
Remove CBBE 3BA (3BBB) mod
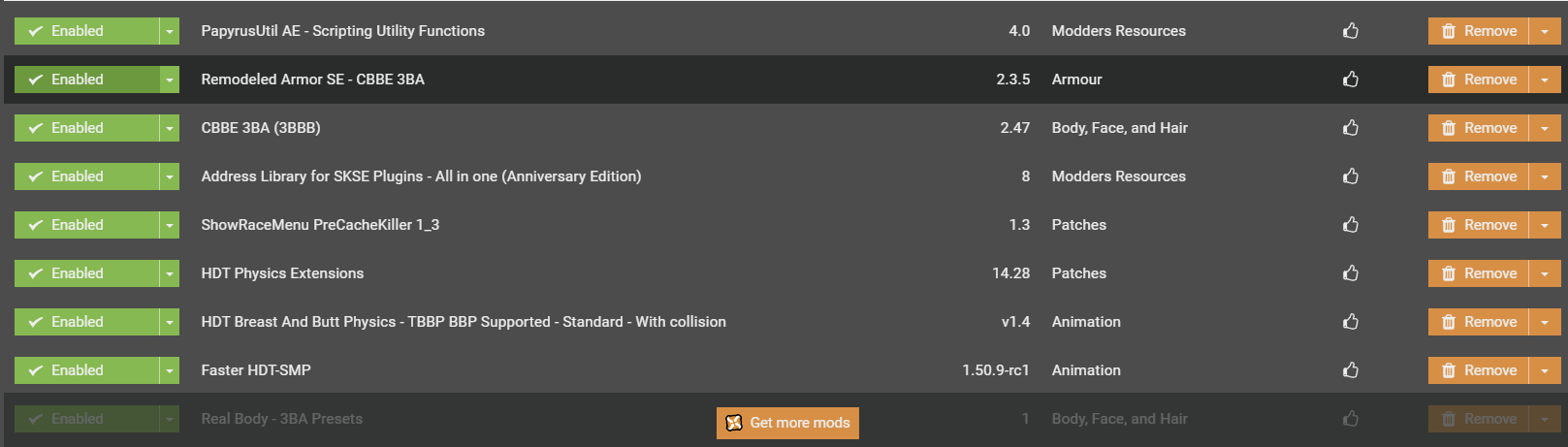[1478, 128]
